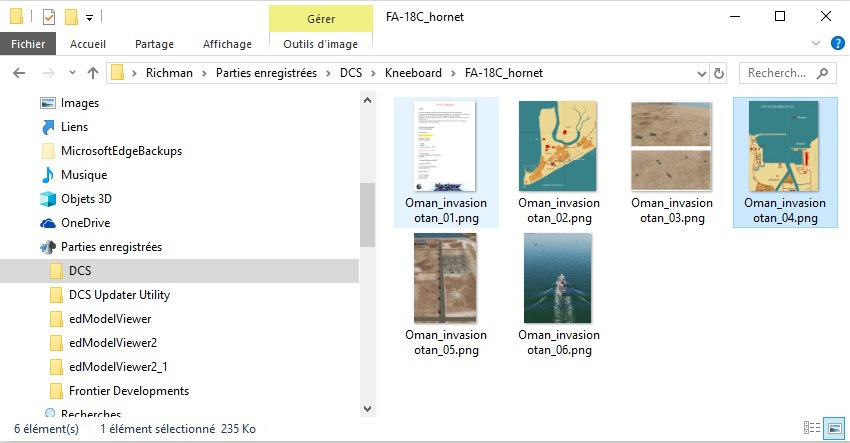Click the New Folder quick access icon
850x443 pixels.
71,16
